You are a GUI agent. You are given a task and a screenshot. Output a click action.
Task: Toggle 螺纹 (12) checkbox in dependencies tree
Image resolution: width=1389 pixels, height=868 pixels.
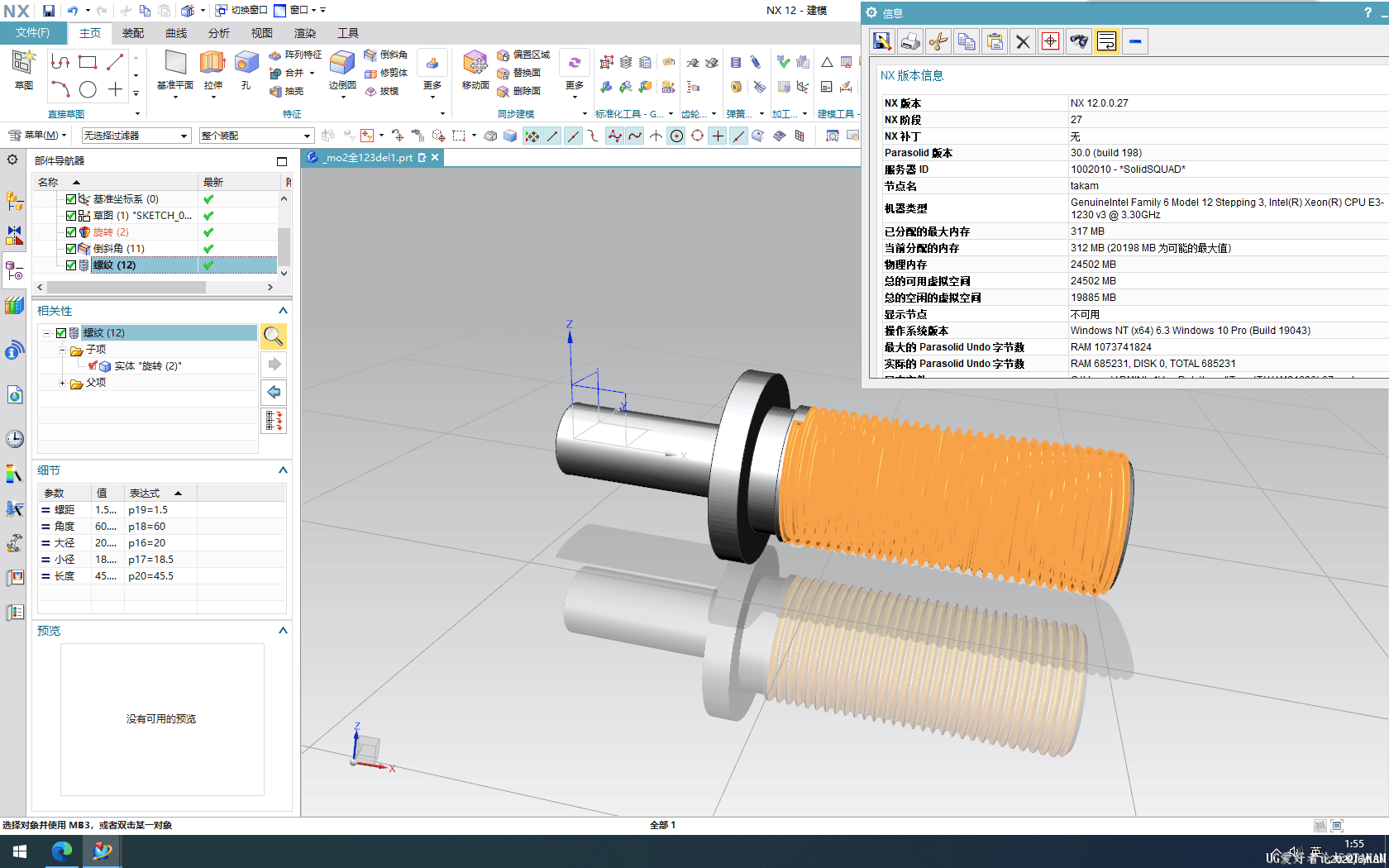61,333
